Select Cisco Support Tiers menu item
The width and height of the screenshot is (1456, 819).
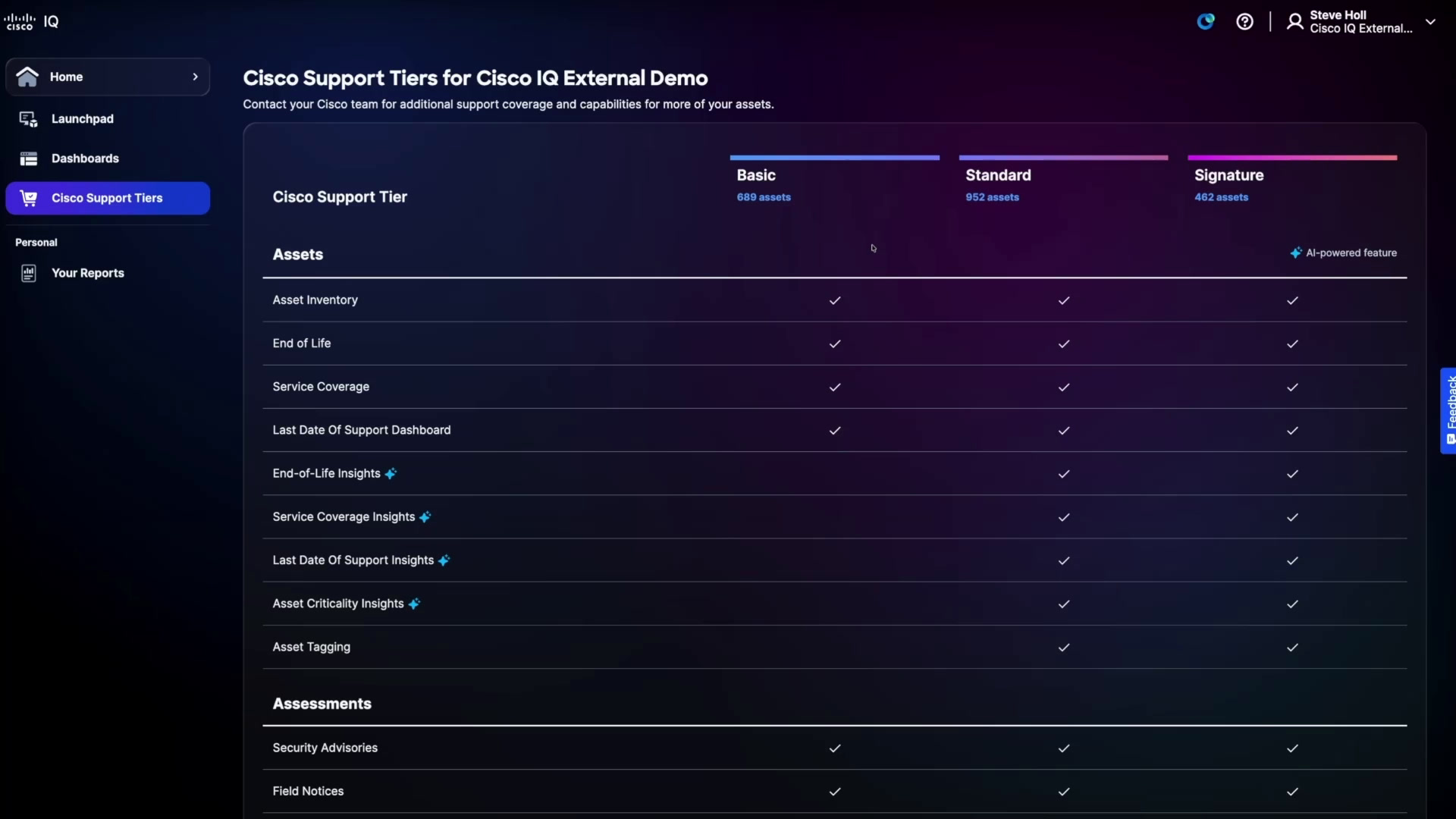pyautogui.click(x=108, y=198)
